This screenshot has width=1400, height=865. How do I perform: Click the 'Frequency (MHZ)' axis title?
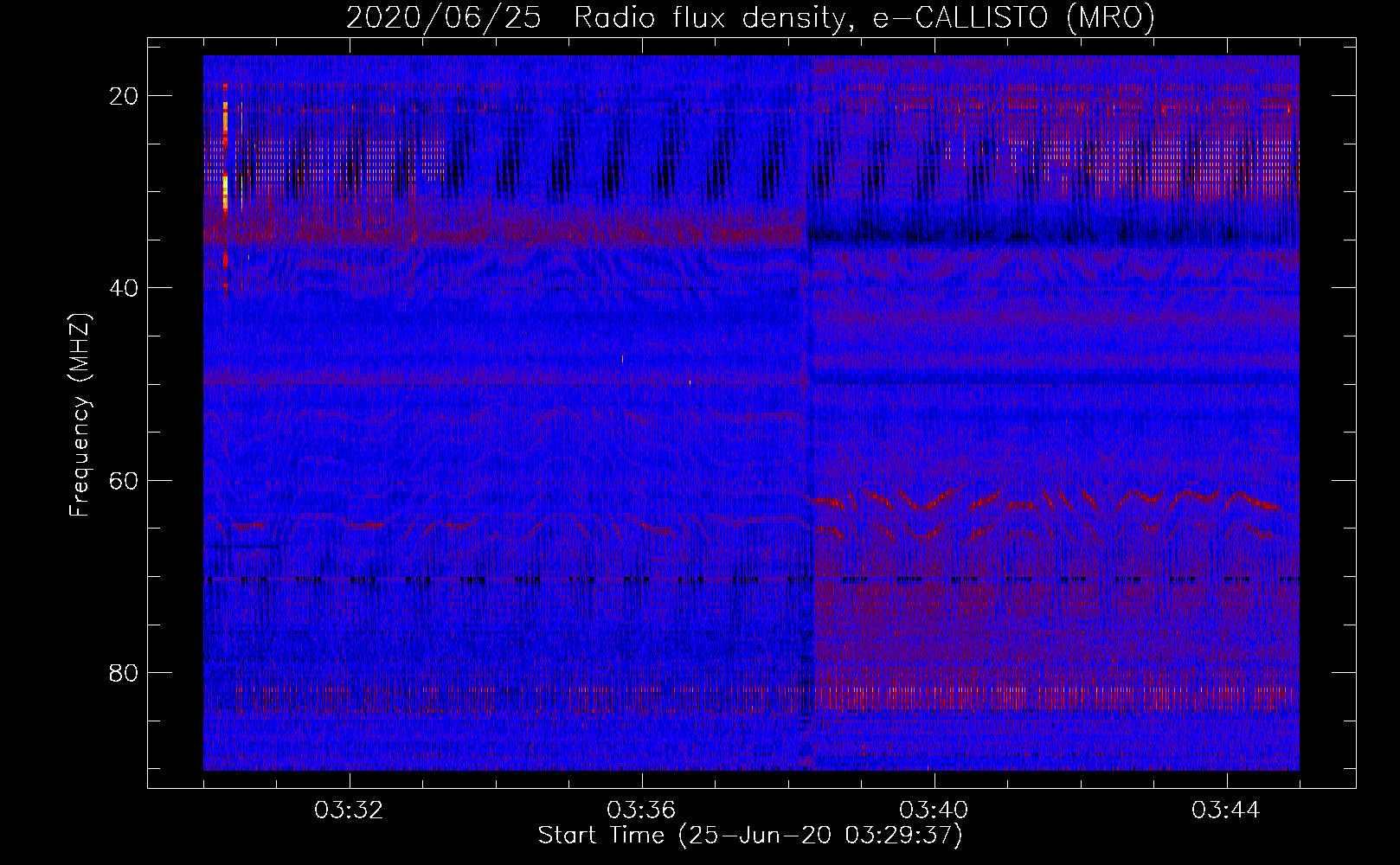80,414
